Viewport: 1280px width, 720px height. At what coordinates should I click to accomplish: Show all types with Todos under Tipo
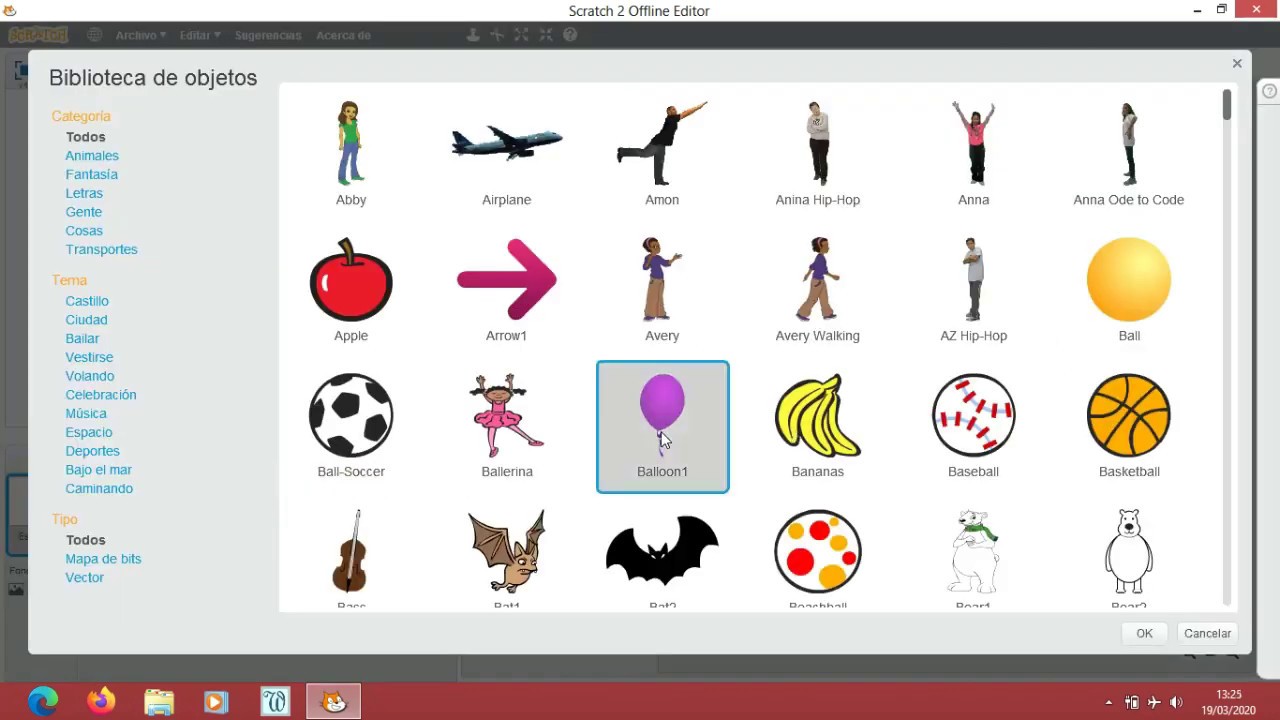pyautogui.click(x=86, y=540)
